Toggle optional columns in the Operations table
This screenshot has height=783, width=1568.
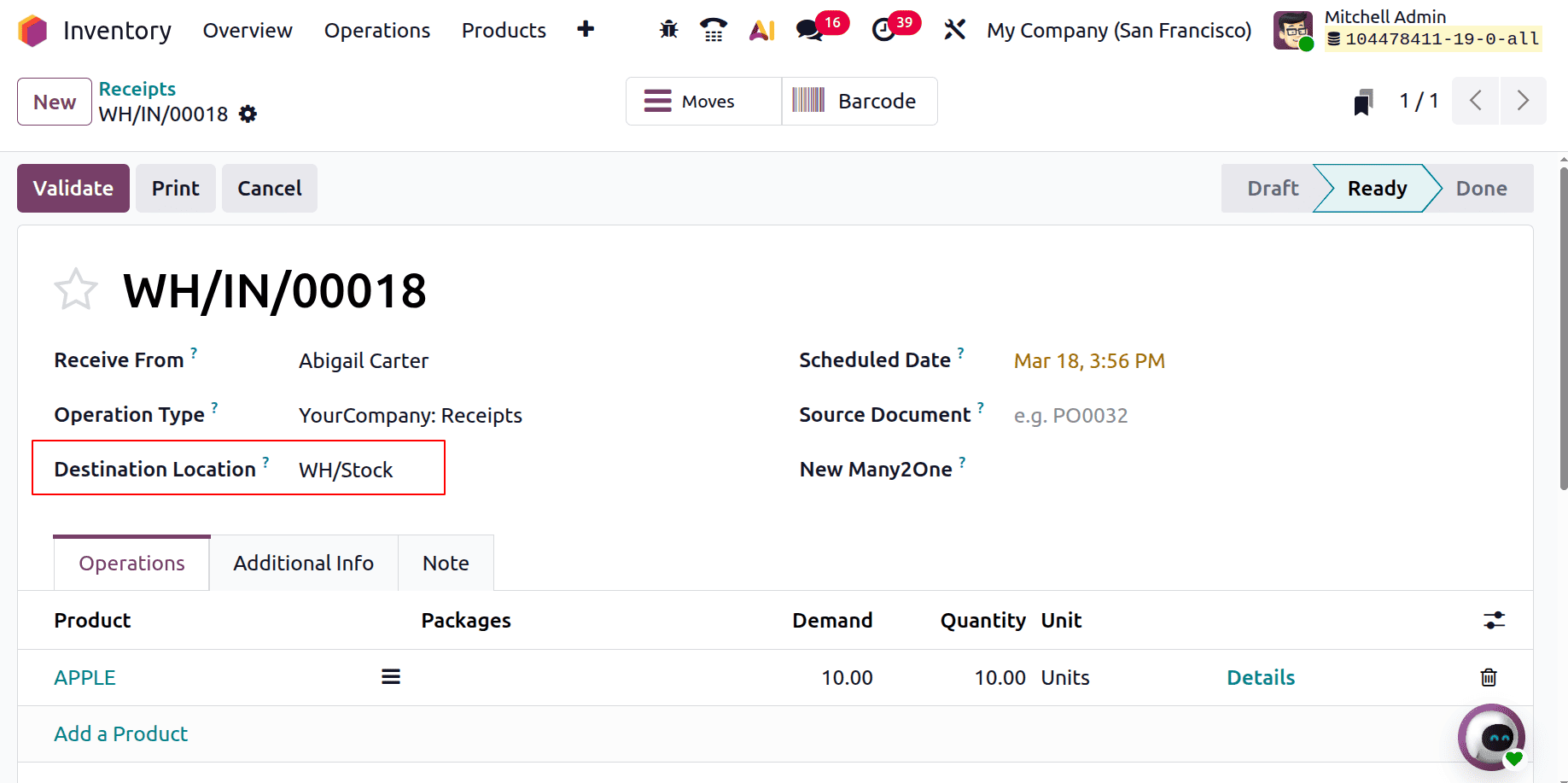(x=1495, y=621)
